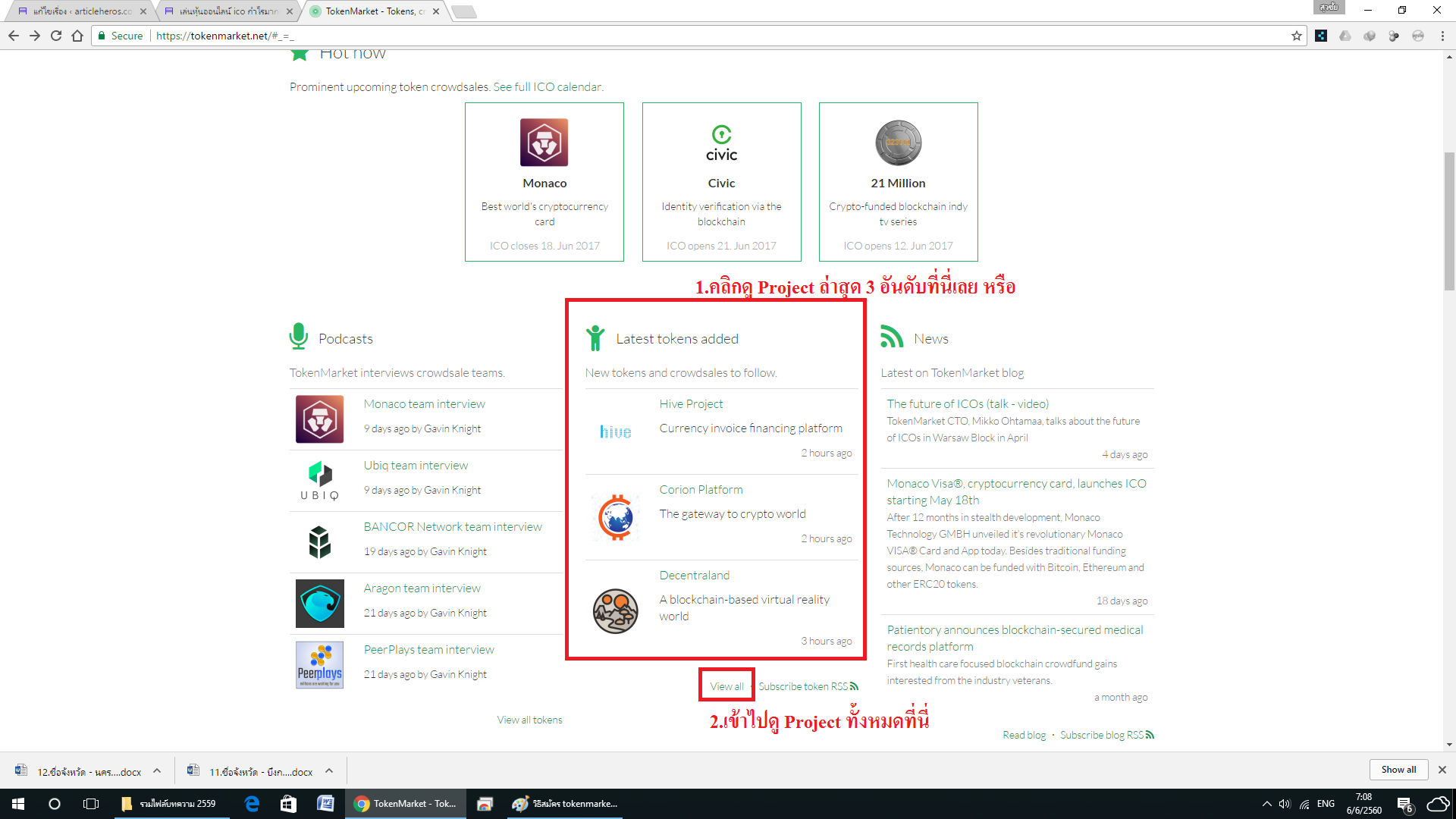Open the Hive Project token link

[x=691, y=404]
